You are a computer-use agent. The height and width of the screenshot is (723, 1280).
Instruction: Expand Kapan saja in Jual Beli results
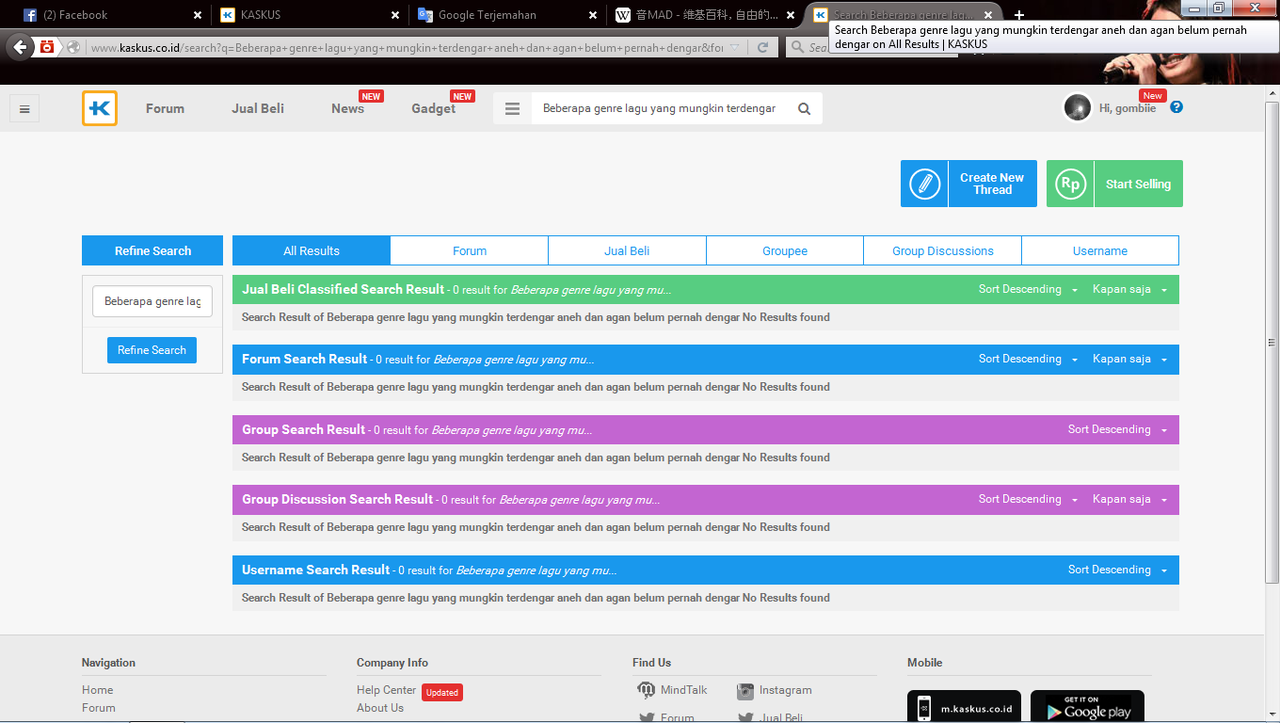[x=1130, y=289]
